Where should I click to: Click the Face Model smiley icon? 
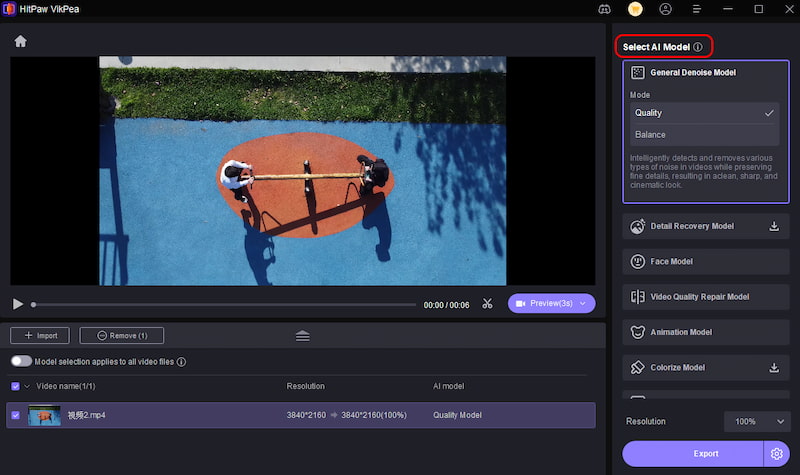[638, 261]
